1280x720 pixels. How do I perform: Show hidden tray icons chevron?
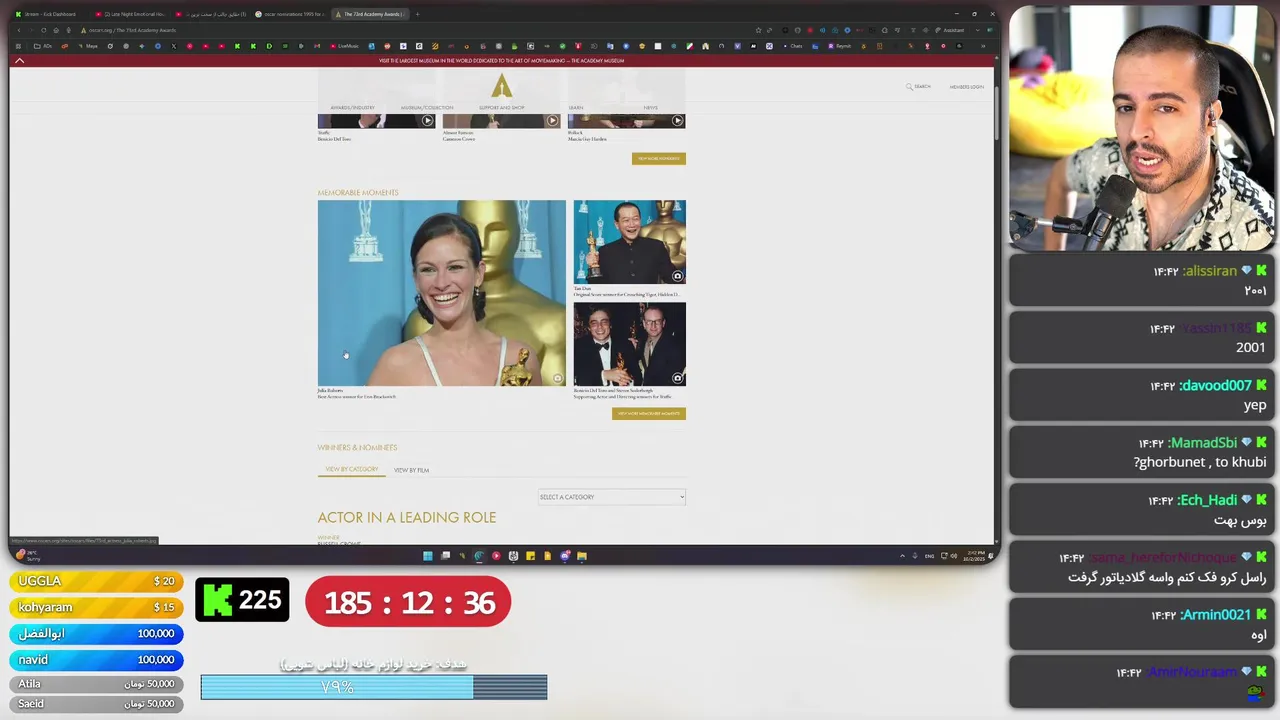coord(902,556)
